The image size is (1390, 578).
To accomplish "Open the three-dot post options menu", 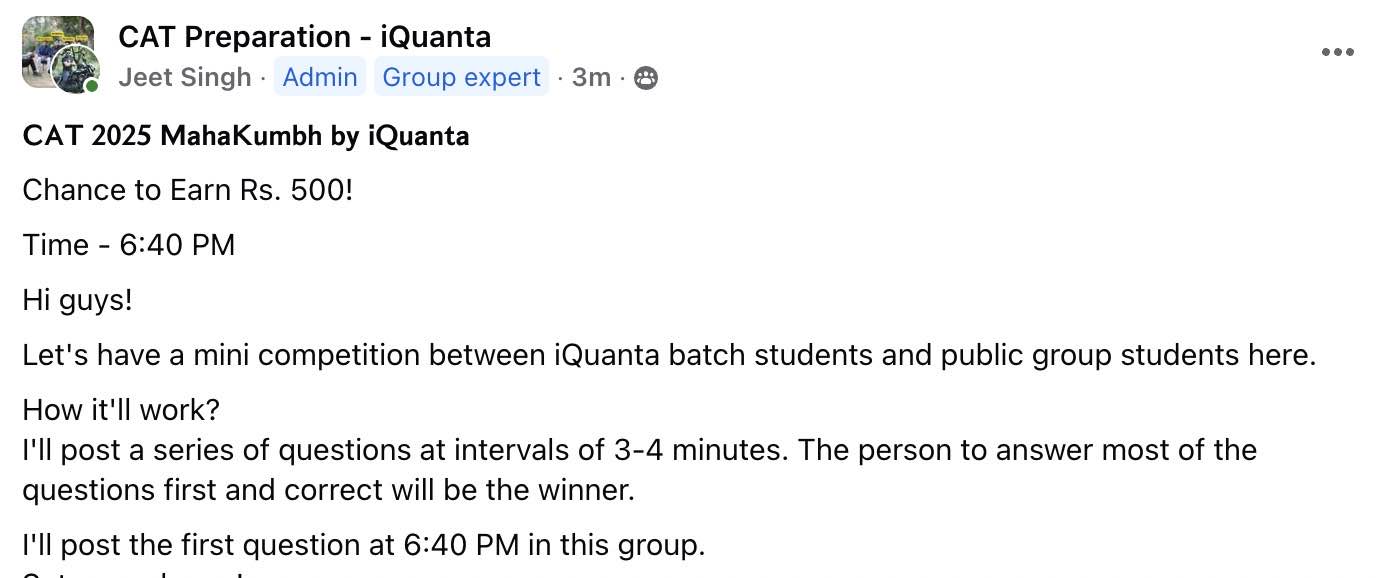I will point(1338,53).
